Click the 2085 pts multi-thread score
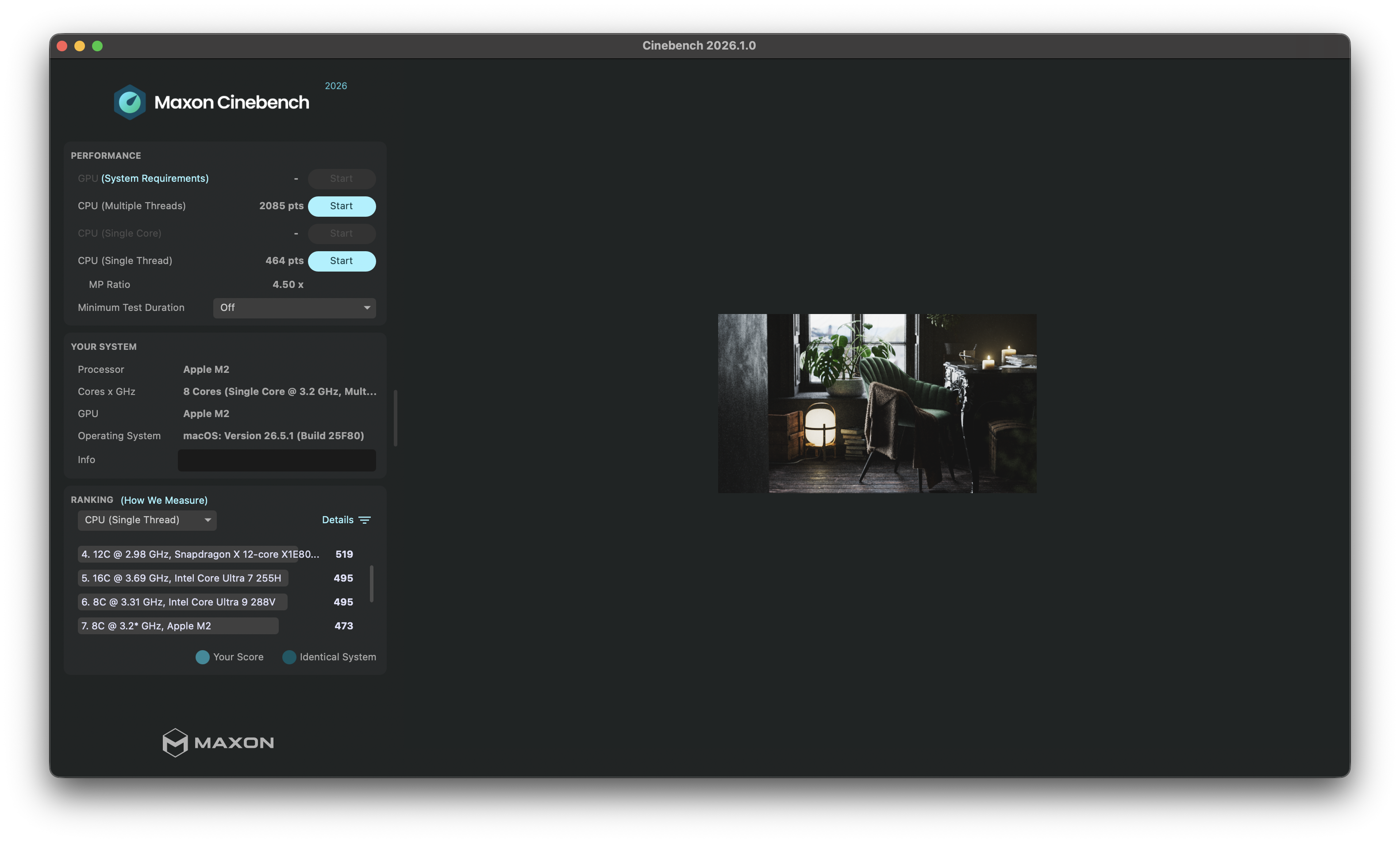Screen dimensions: 1400x843 [x=281, y=206]
